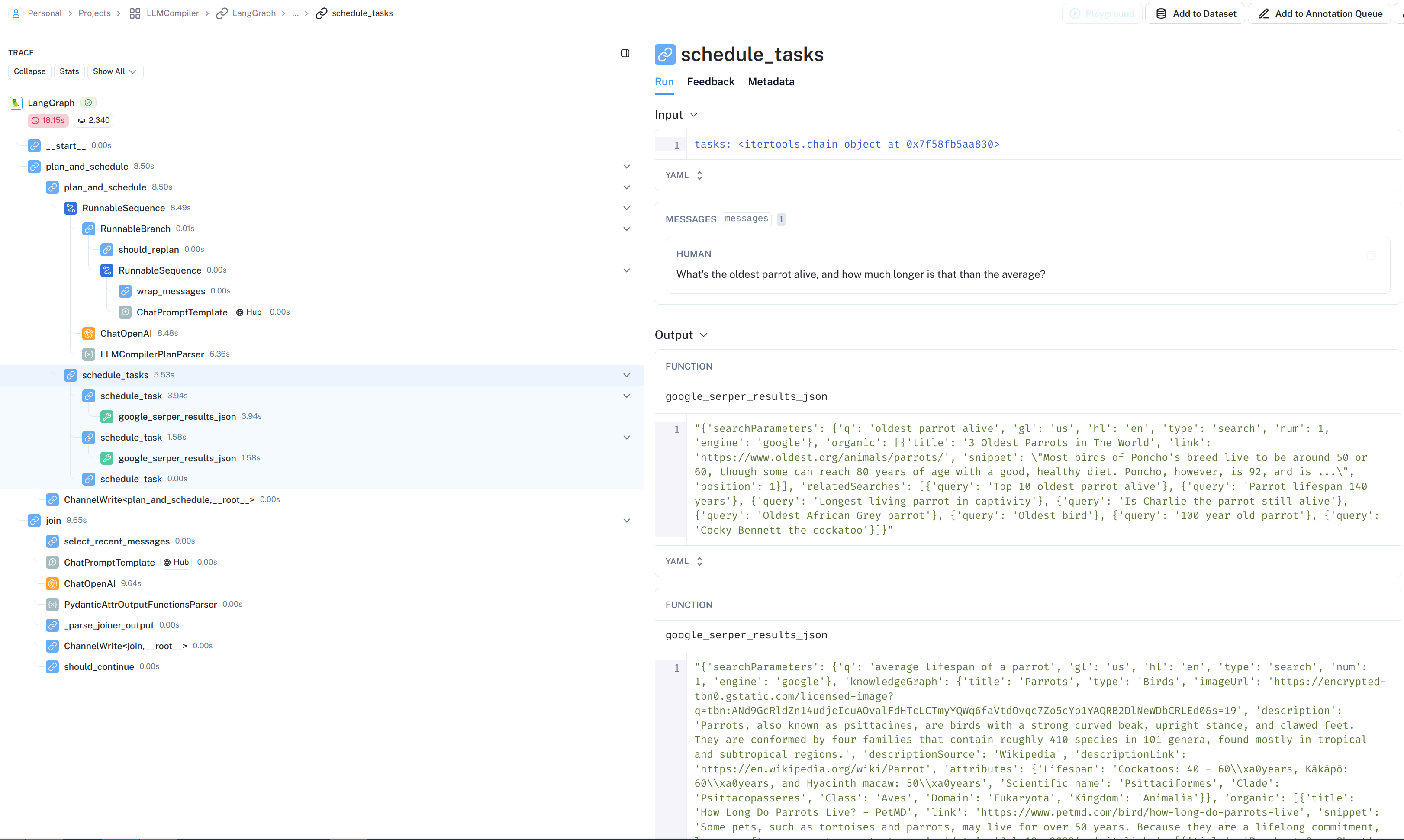Click the Projects breadcrumb link
This screenshot has height=840, width=1404.
click(94, 13)
